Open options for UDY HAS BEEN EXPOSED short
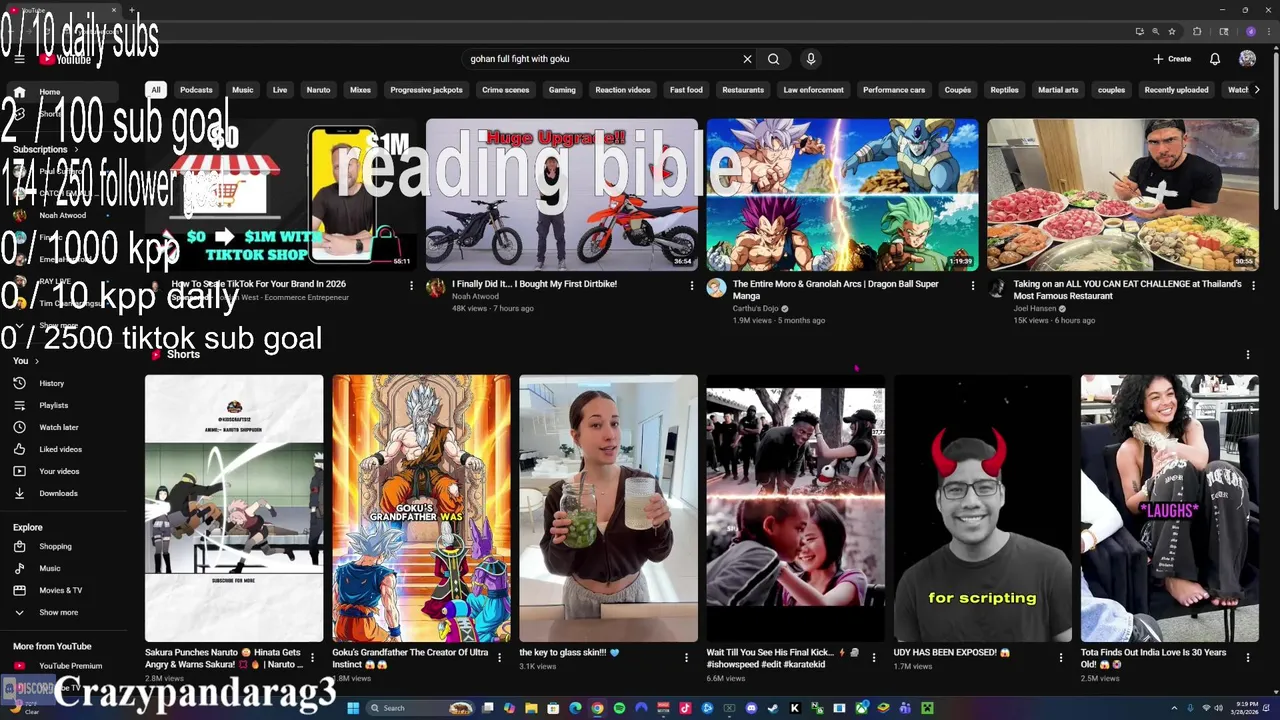 click(x=1060, y=658)
